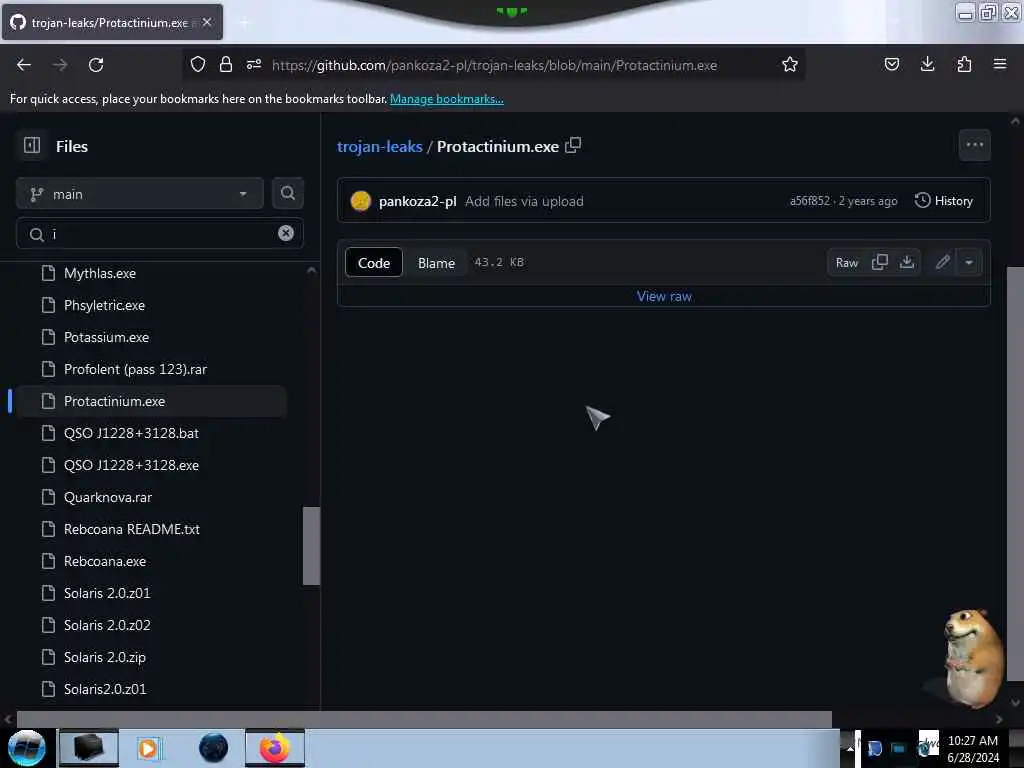Viewport: 1024px width, 768px height.
Task: Open commit a56f852 link
Action: [810, 201]
